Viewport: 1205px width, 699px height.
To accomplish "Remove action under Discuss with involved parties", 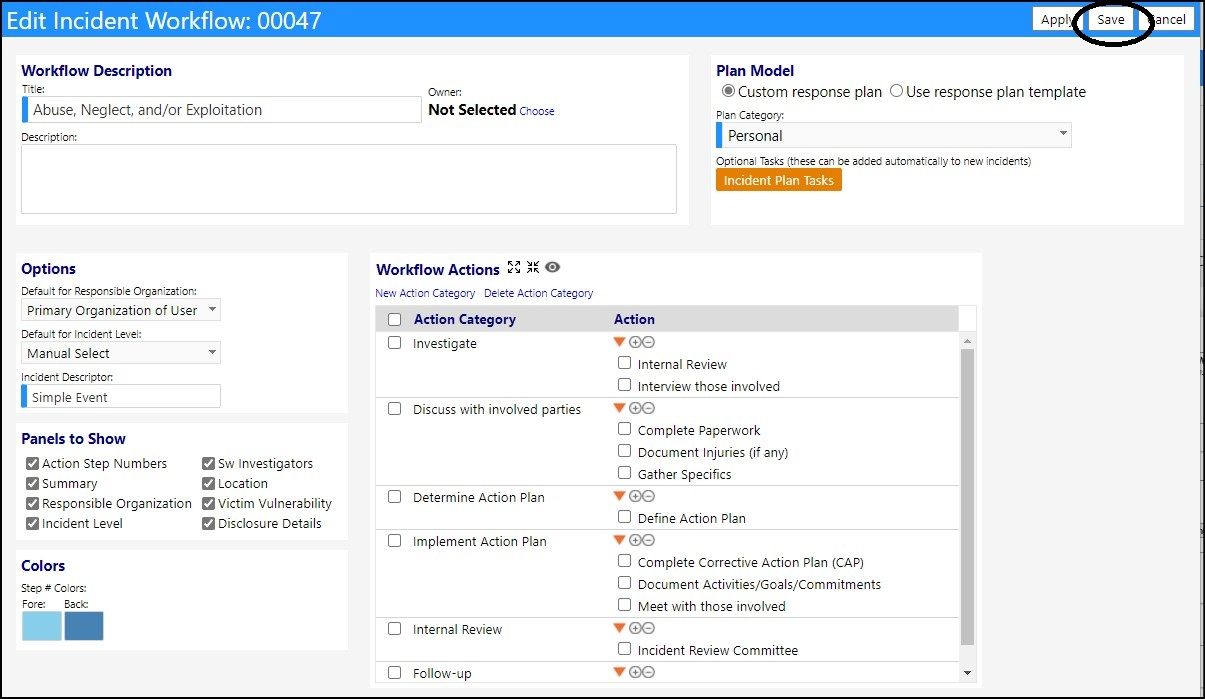I will [648, 408].
